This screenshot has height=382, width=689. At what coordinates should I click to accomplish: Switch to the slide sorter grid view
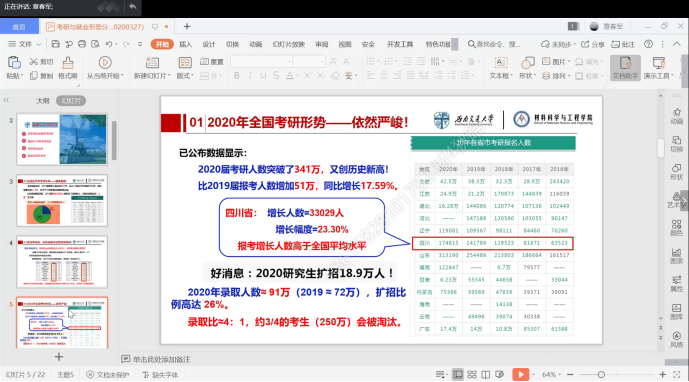tap(471, 375)
